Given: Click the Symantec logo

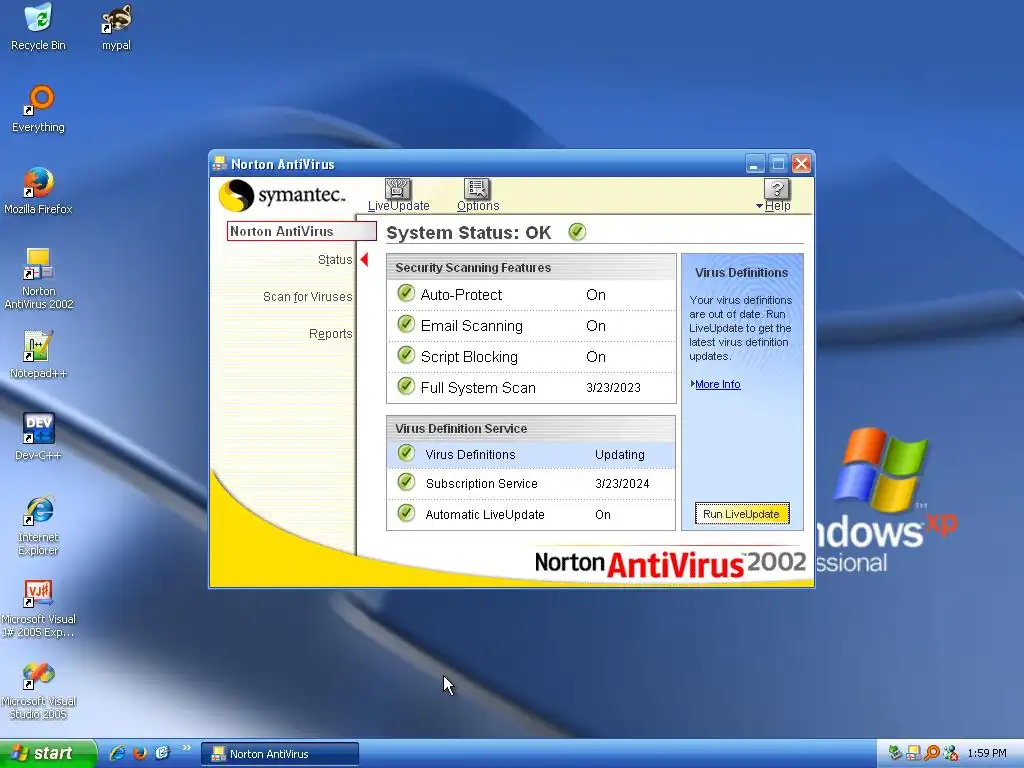Looking at the screenshot, I should 281,195.
